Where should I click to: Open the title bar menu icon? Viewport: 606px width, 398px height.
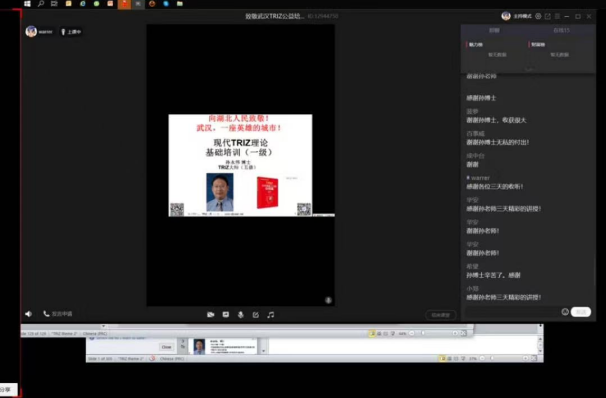[x=557, y=16]
